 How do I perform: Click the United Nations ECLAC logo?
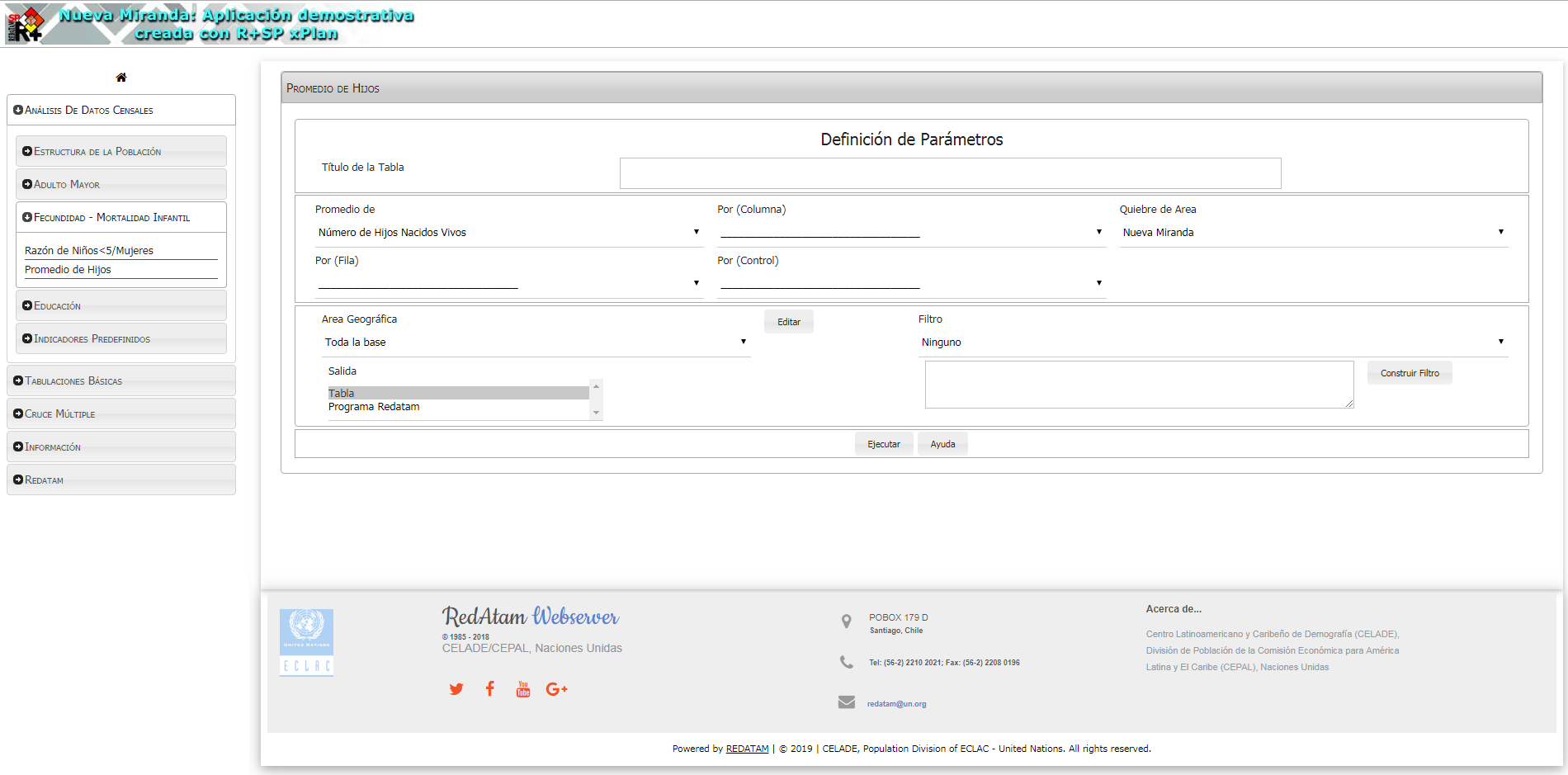click(306, 643)
